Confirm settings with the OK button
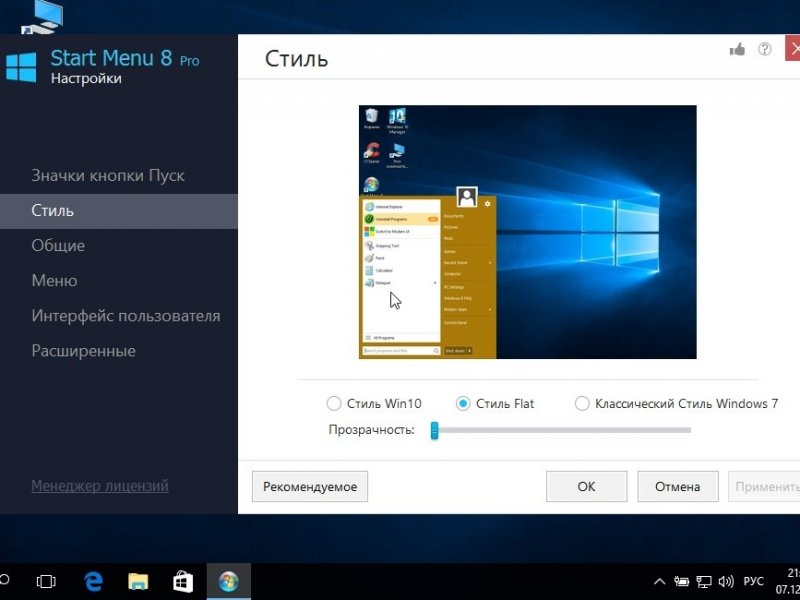The height and width of the screenshot is (600, 800). tap(586, 487)
